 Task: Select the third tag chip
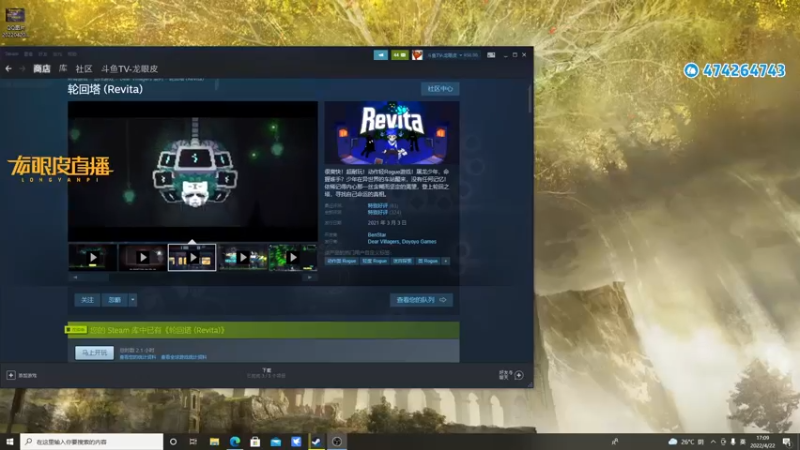pos(403,261)
